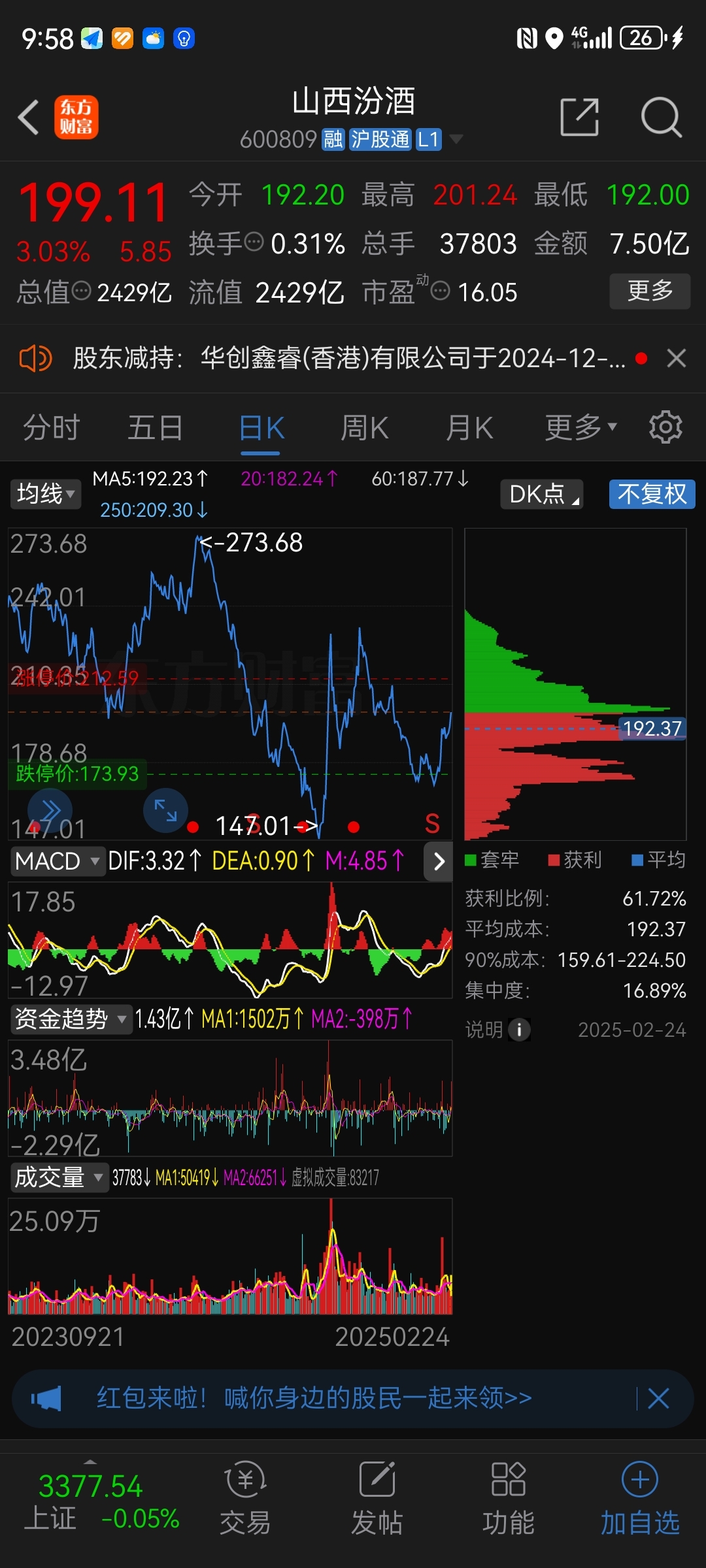Image resolution: width=706 pixels, height=1568 pixels.
Task: Show the 市盈 info icon
Action: pos(441,290)
